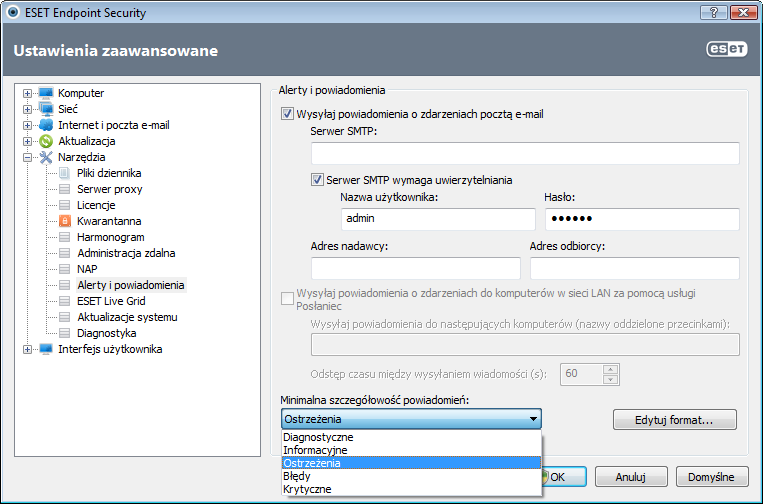Expand Internet i poczta e-mail node

point(28,125)
